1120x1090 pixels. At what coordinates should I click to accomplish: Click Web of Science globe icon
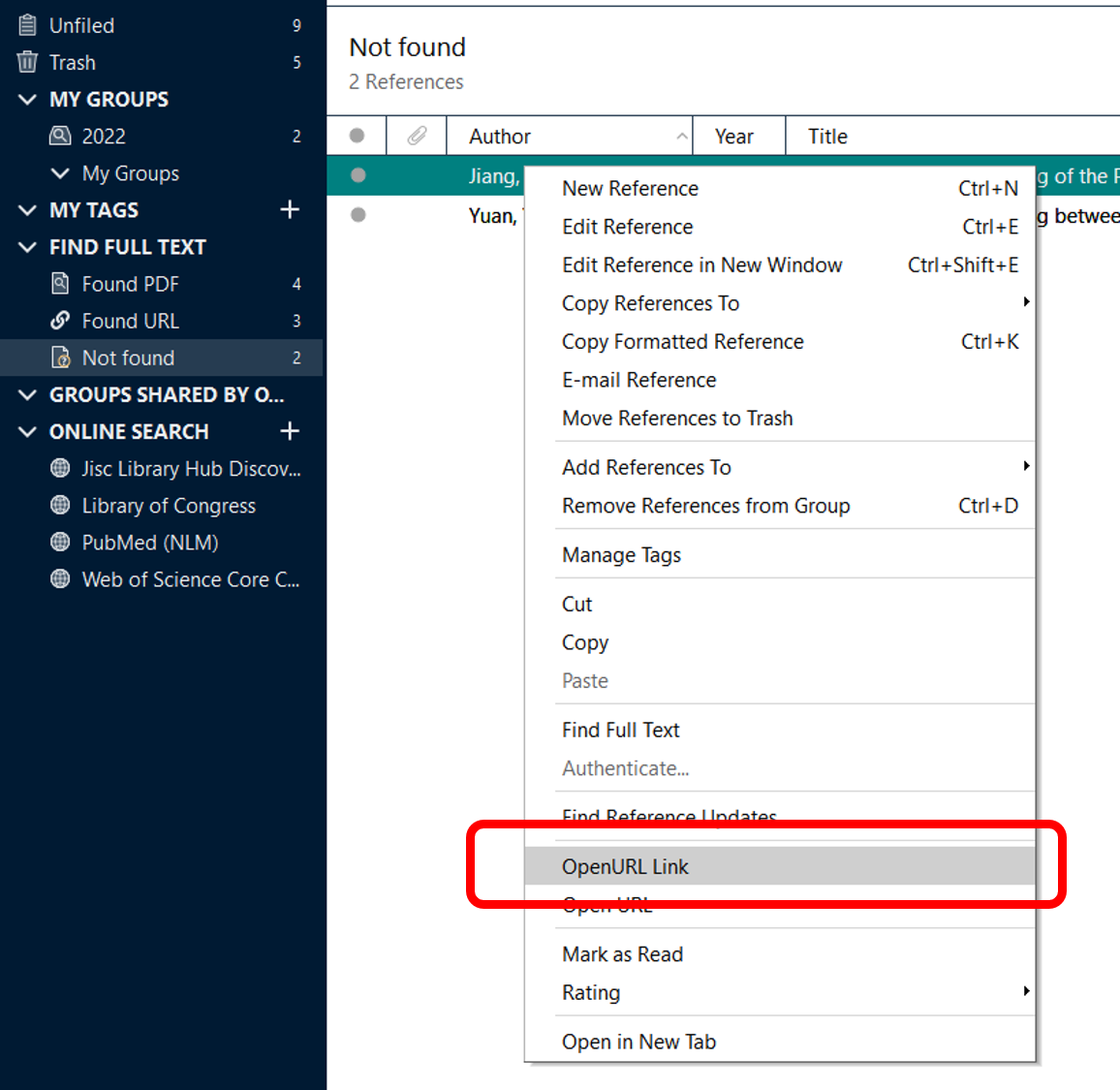pyautogui.click(x=60, y=578)
